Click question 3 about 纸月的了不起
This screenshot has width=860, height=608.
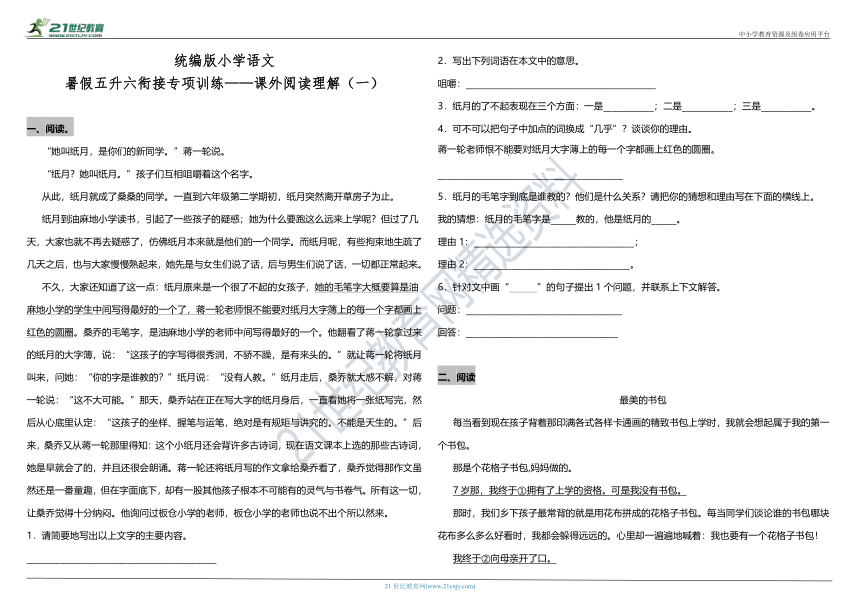point(626,106)
